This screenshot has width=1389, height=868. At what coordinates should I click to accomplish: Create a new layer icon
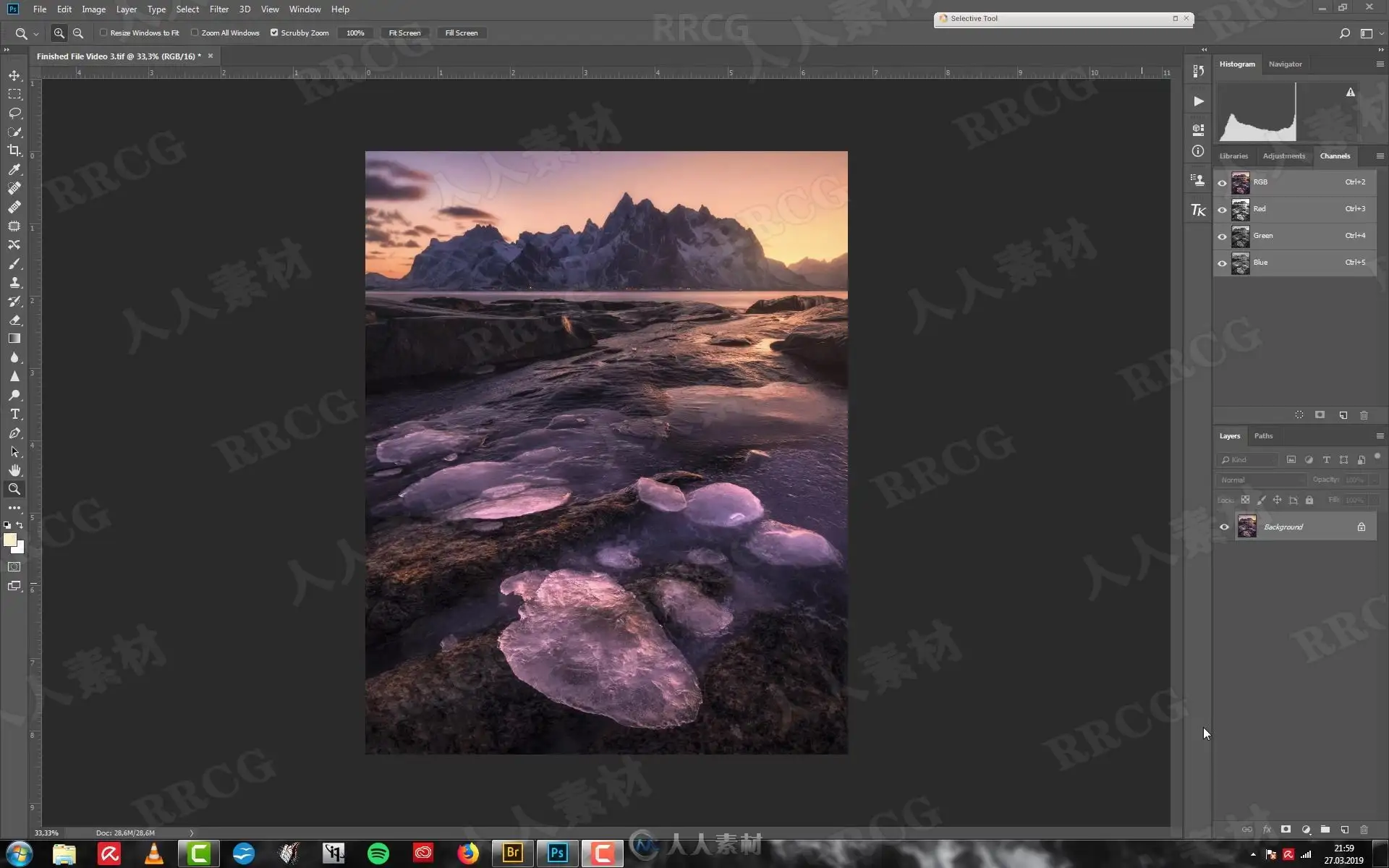[x=1344, y=830]
